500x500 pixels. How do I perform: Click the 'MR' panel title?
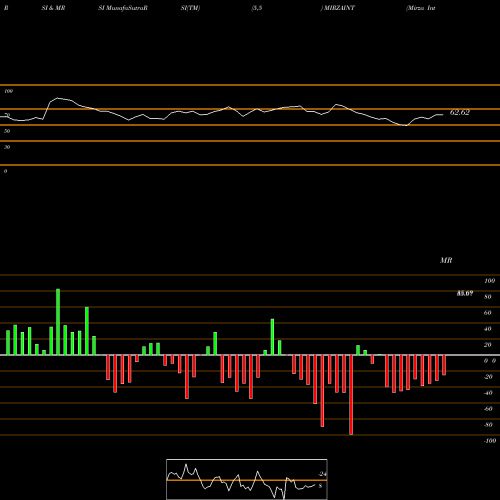tap(446, 260)
